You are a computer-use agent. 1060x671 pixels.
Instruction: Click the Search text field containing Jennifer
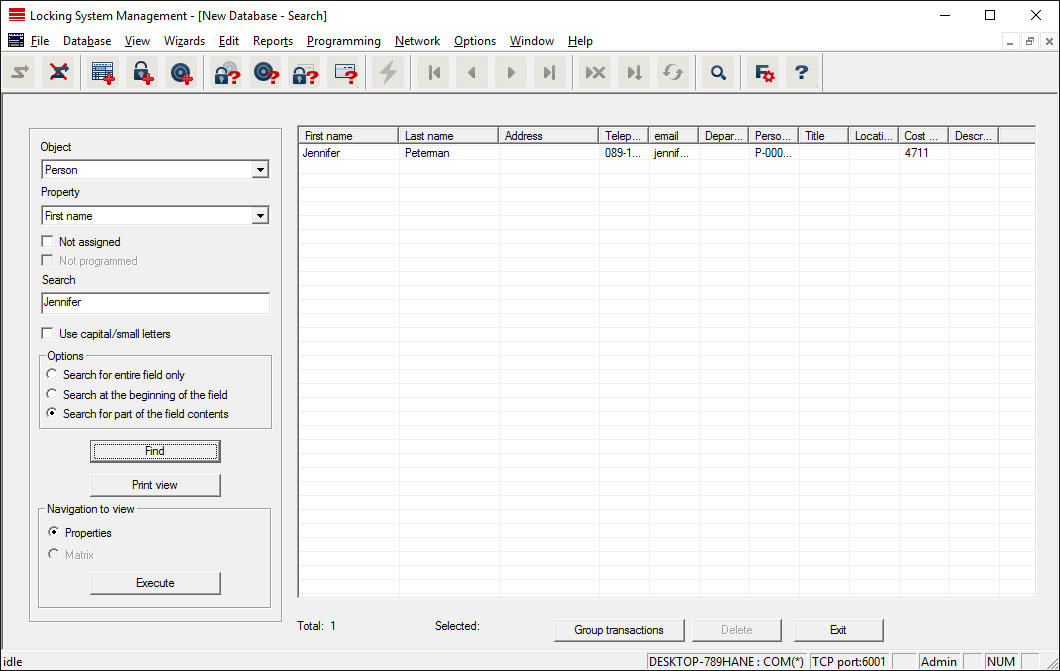tap(155, 302)
